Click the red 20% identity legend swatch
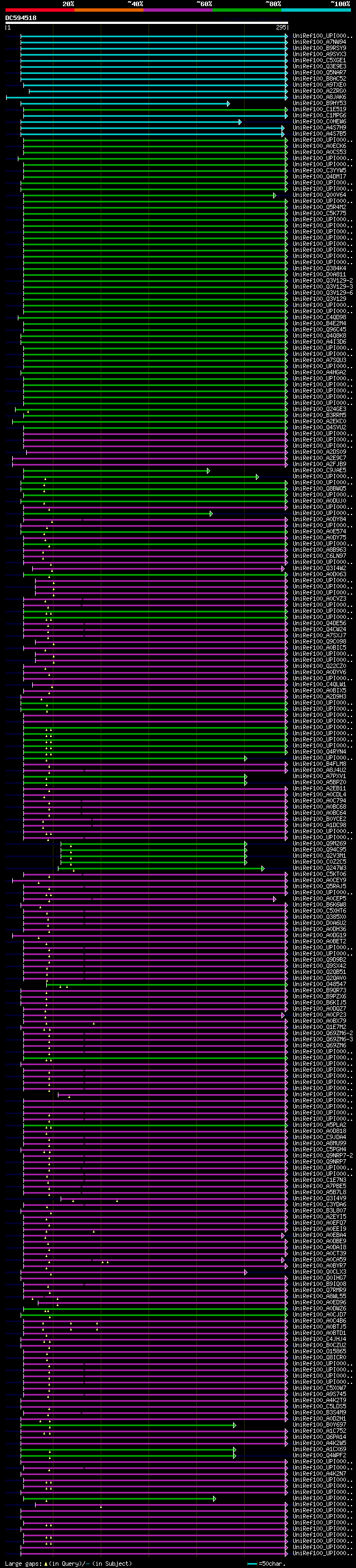Viewport: 356px width, 1568px height. coord(39,10)
